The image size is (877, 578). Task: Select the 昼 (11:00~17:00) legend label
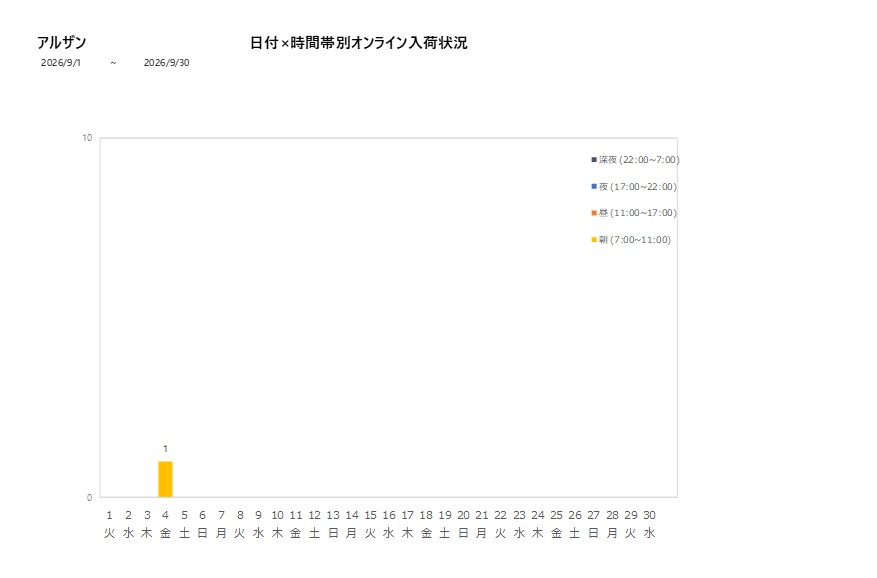(x=638, y=213)
